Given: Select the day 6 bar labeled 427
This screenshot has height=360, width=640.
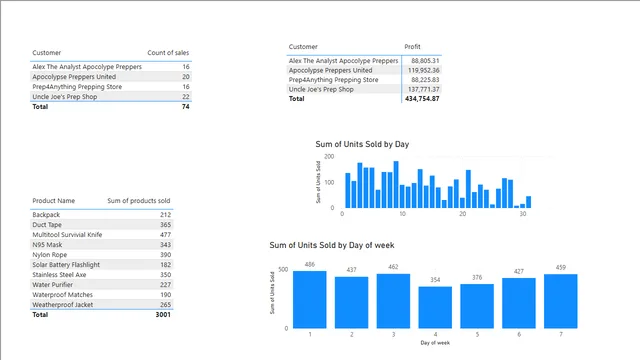Looking at the screenshot, I should 519,303.
